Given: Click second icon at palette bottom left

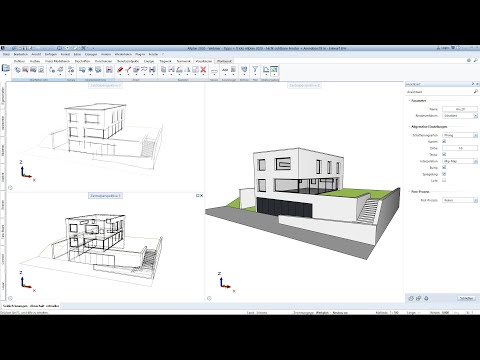Looking at the screenshot, I should point(419,298).
